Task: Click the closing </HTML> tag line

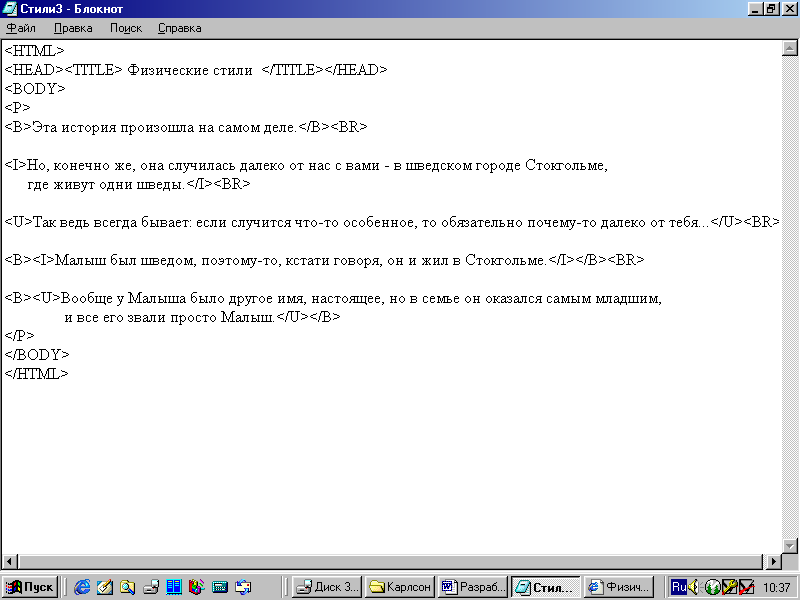Action: click(36, 374)
